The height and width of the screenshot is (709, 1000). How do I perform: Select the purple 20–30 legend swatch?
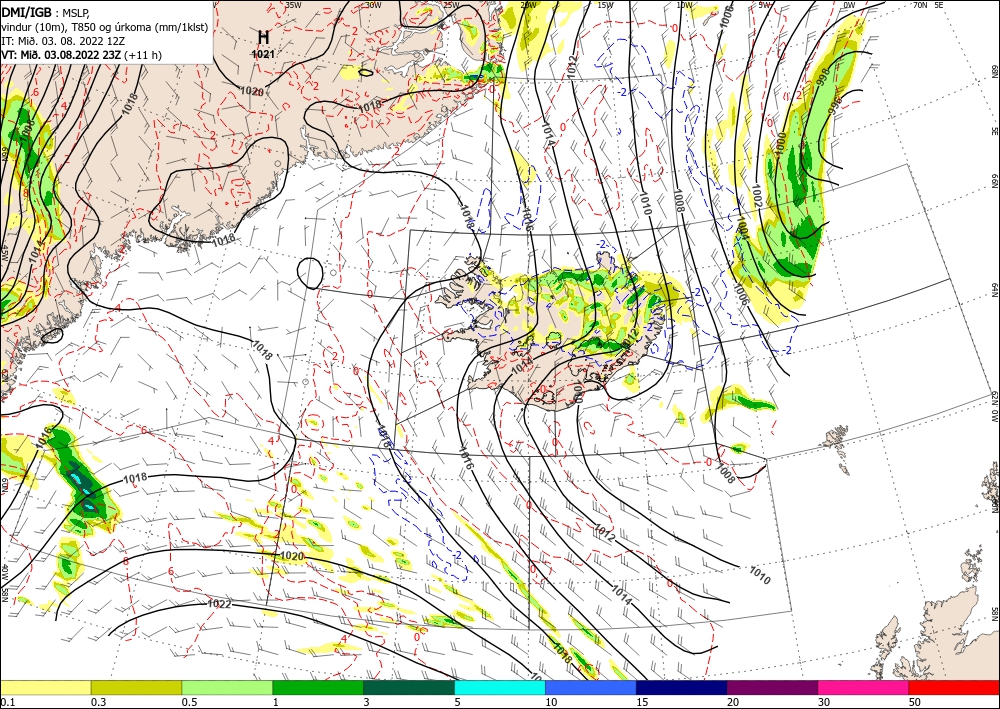772,687
